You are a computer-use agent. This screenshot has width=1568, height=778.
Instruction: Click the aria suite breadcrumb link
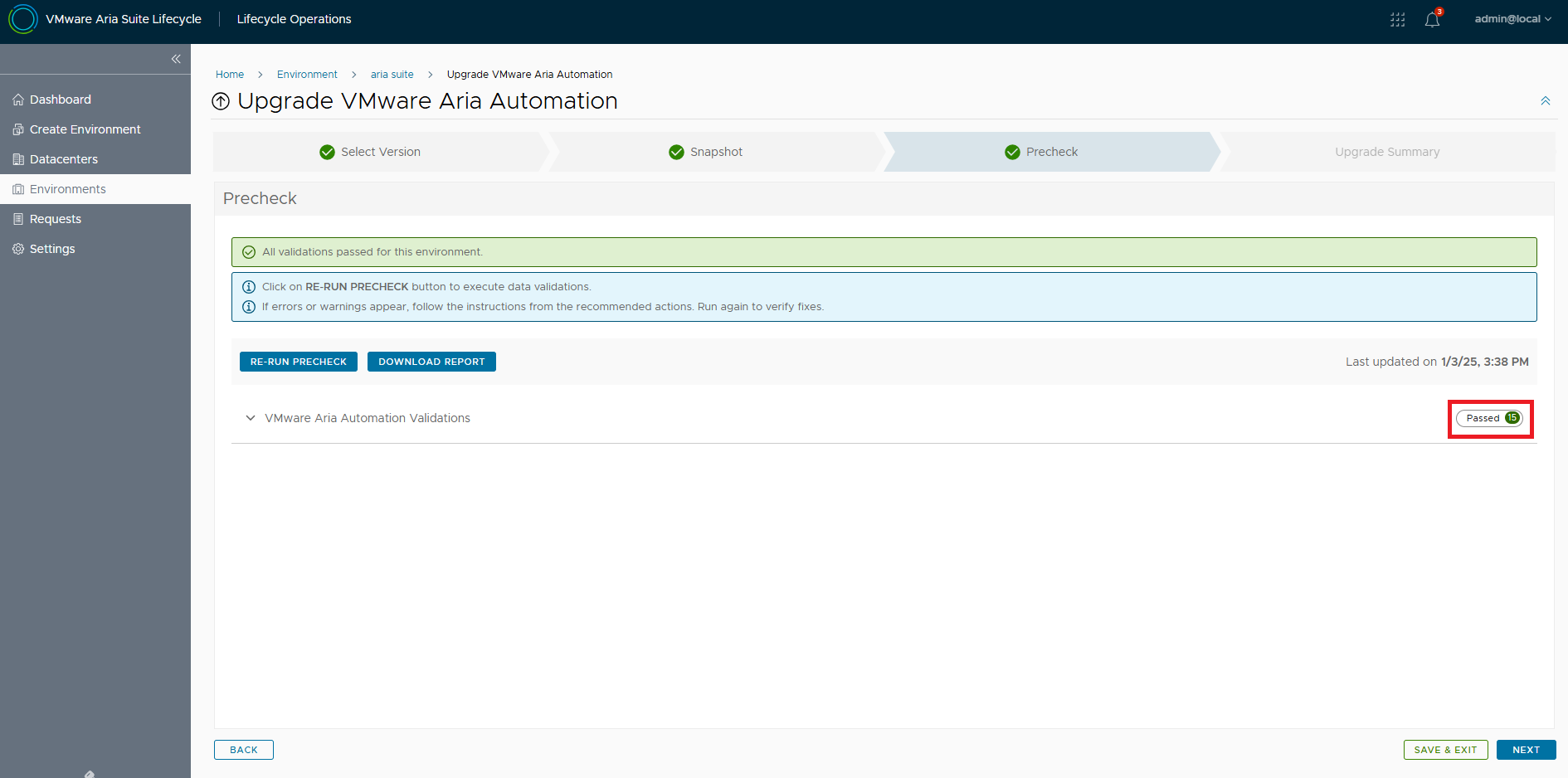pyautogui.click(x=392, y=75)
